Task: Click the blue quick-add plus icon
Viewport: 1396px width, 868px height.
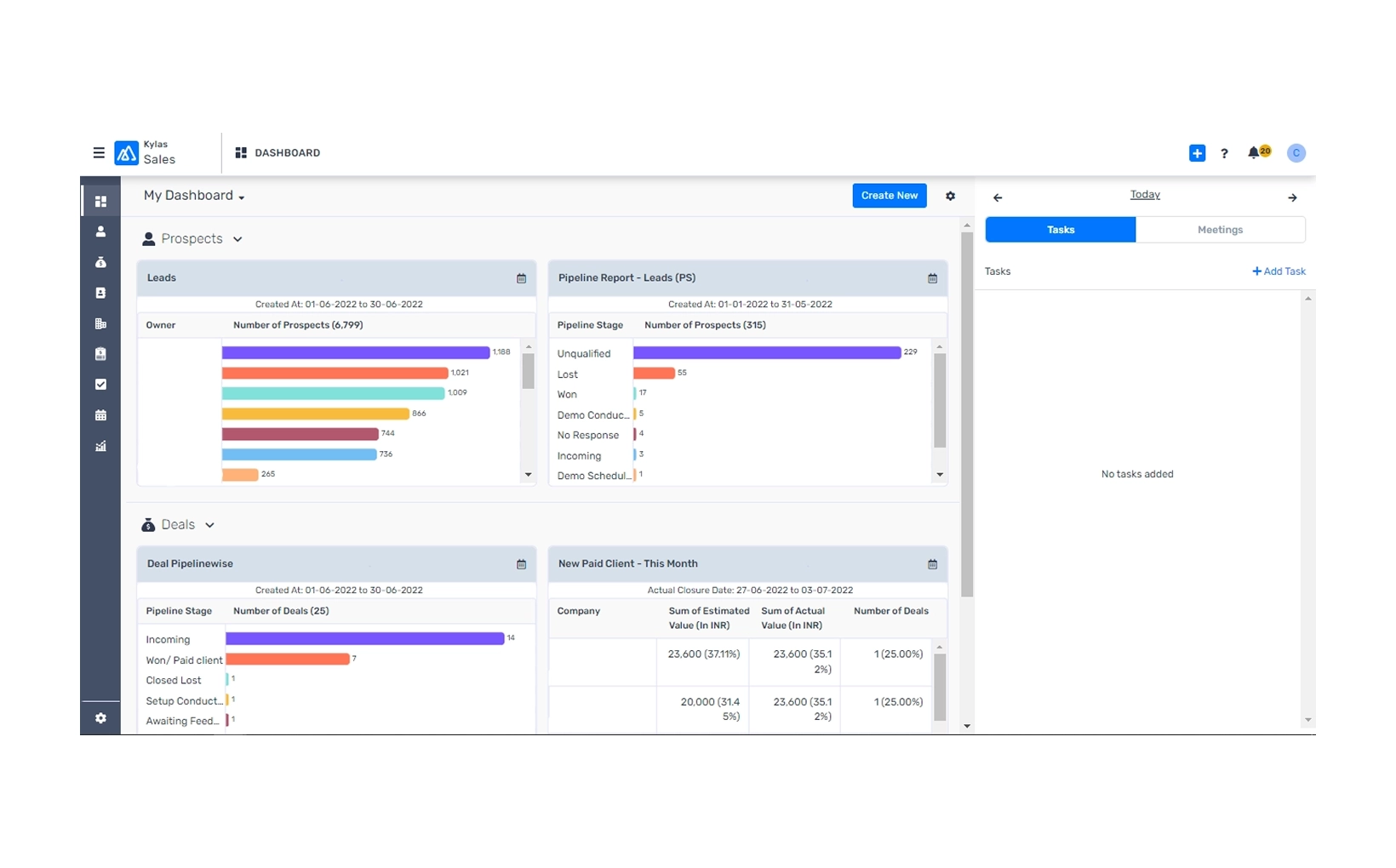Action: click(x=1197, y=153)
